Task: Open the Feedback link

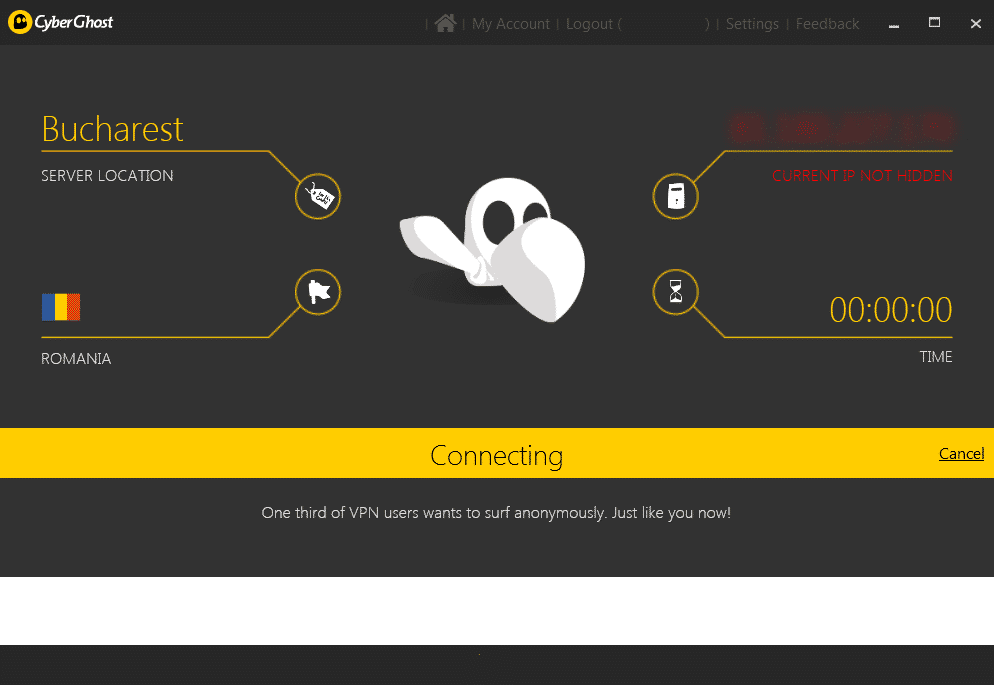Action: pyautogui.click(x=827, y=24)
